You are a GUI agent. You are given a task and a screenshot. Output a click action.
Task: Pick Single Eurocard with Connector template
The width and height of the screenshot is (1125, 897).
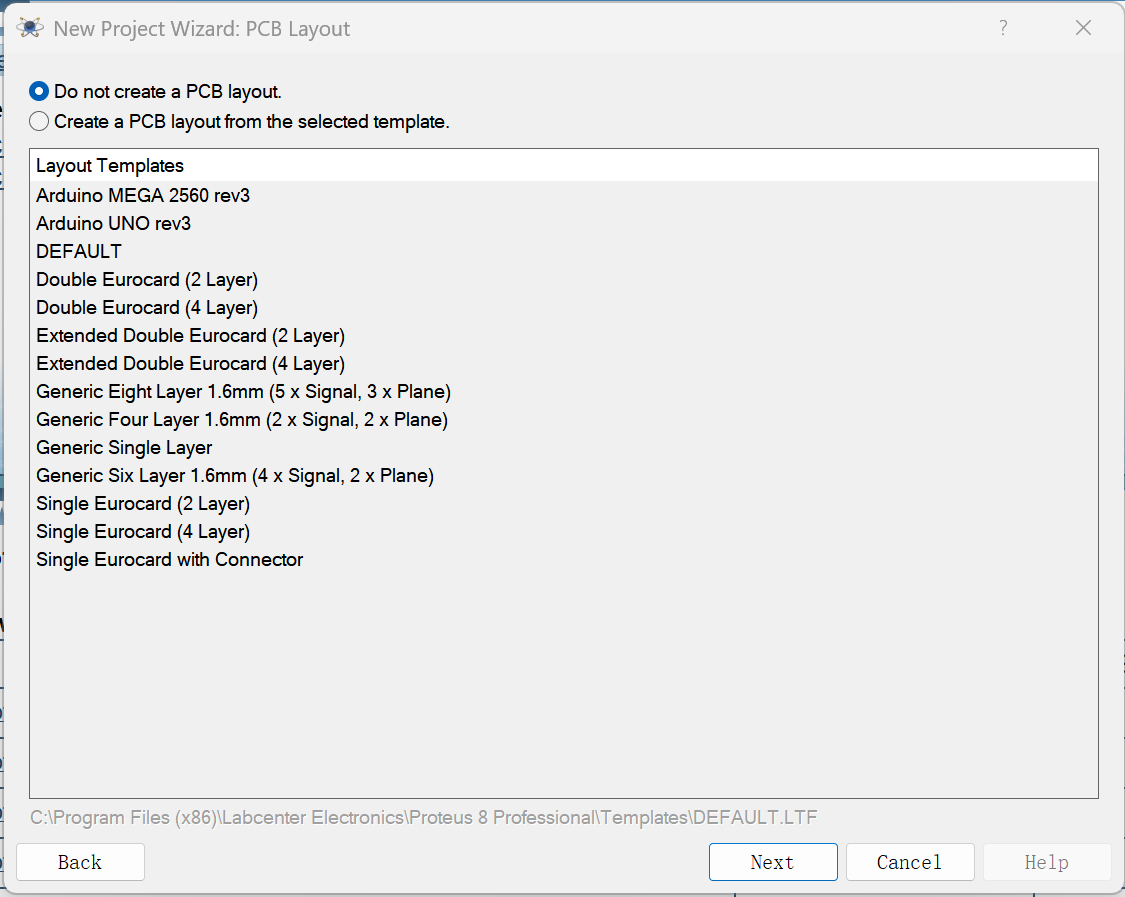point(169,559)
